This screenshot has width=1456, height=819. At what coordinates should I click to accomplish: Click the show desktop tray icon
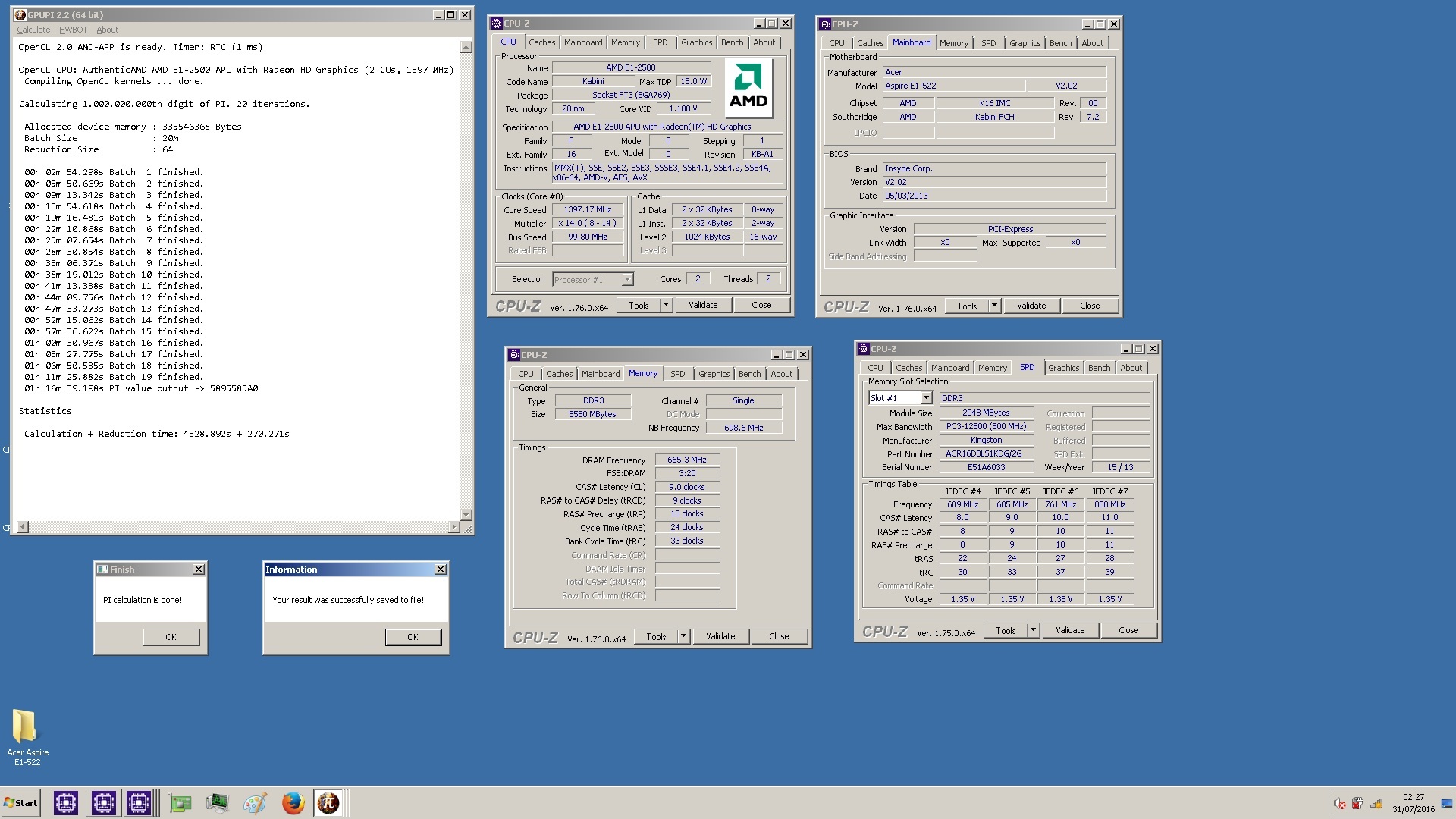(1447, 804)
